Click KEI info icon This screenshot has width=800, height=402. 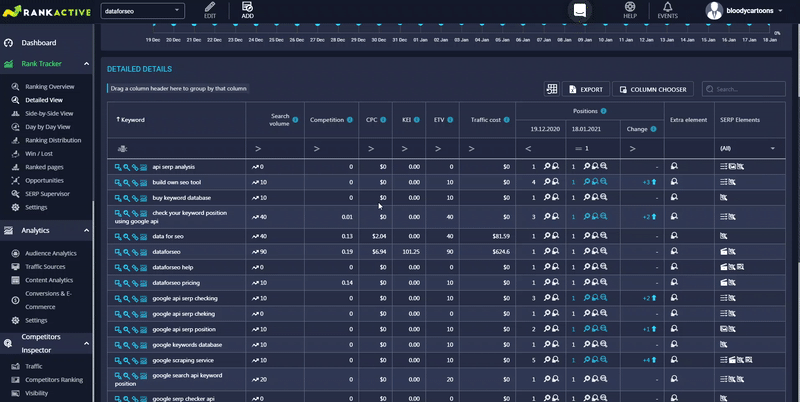click(x=417, y=120)
